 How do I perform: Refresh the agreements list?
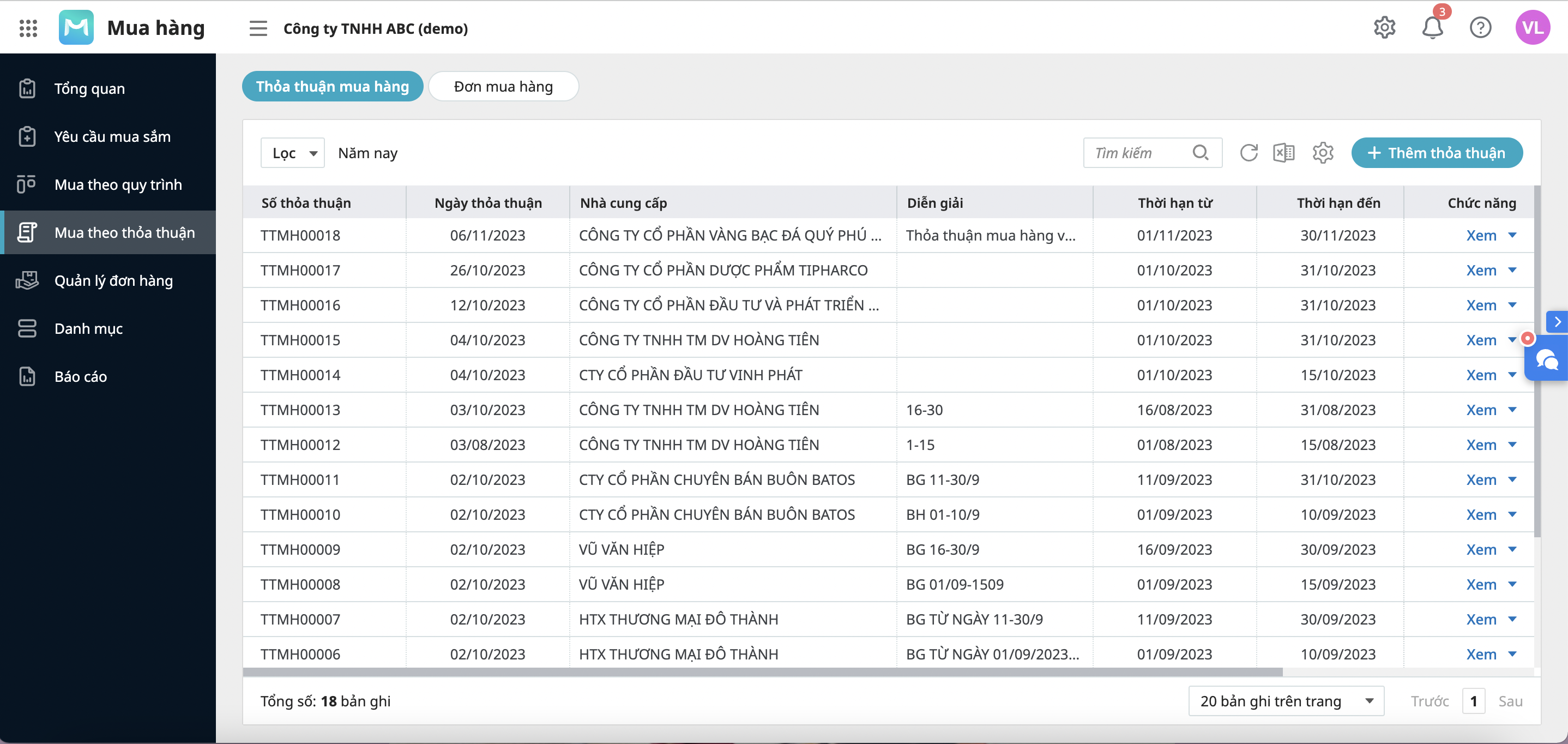pyautogui.click(x=1249, y=152)
